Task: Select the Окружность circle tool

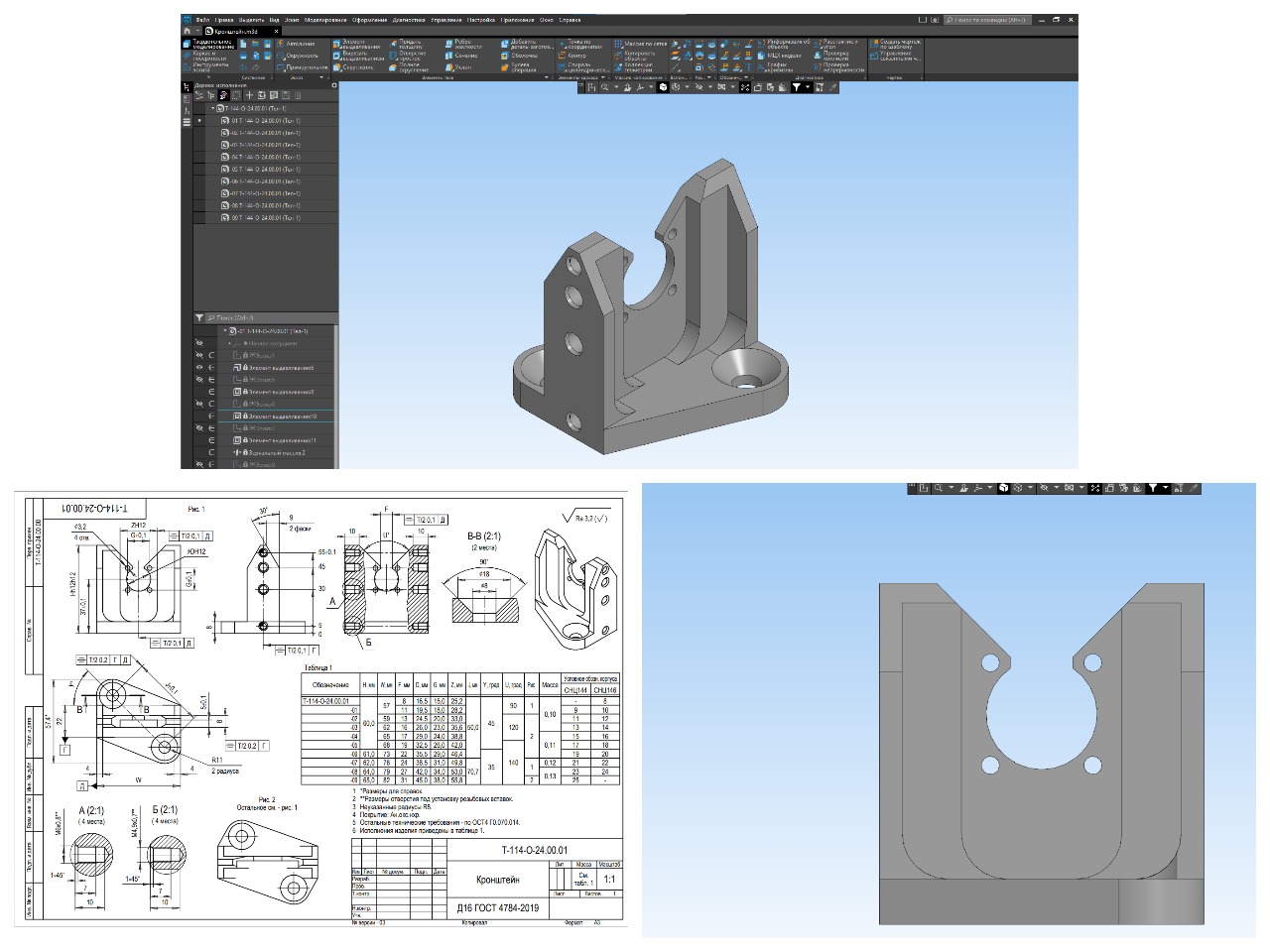Action: (300, 56)
